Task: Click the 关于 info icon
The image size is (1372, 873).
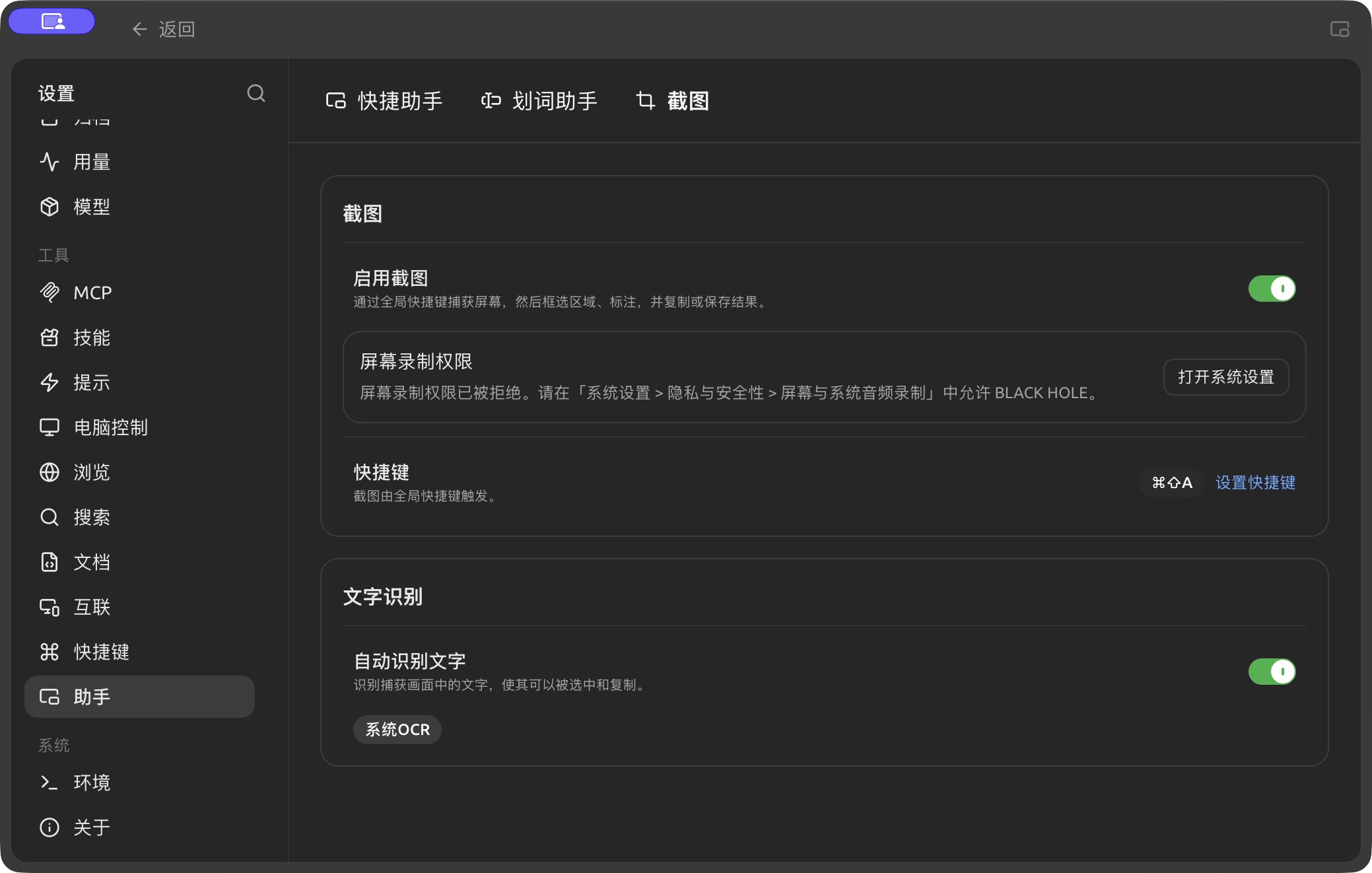Action: point(50,827)
